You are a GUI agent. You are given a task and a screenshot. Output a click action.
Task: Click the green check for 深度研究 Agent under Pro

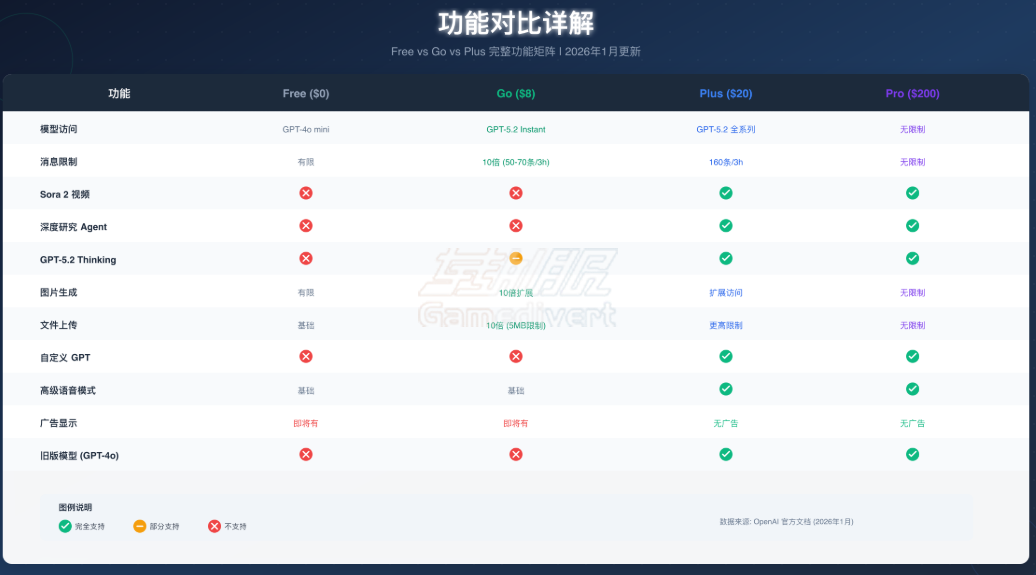point(912,226)
